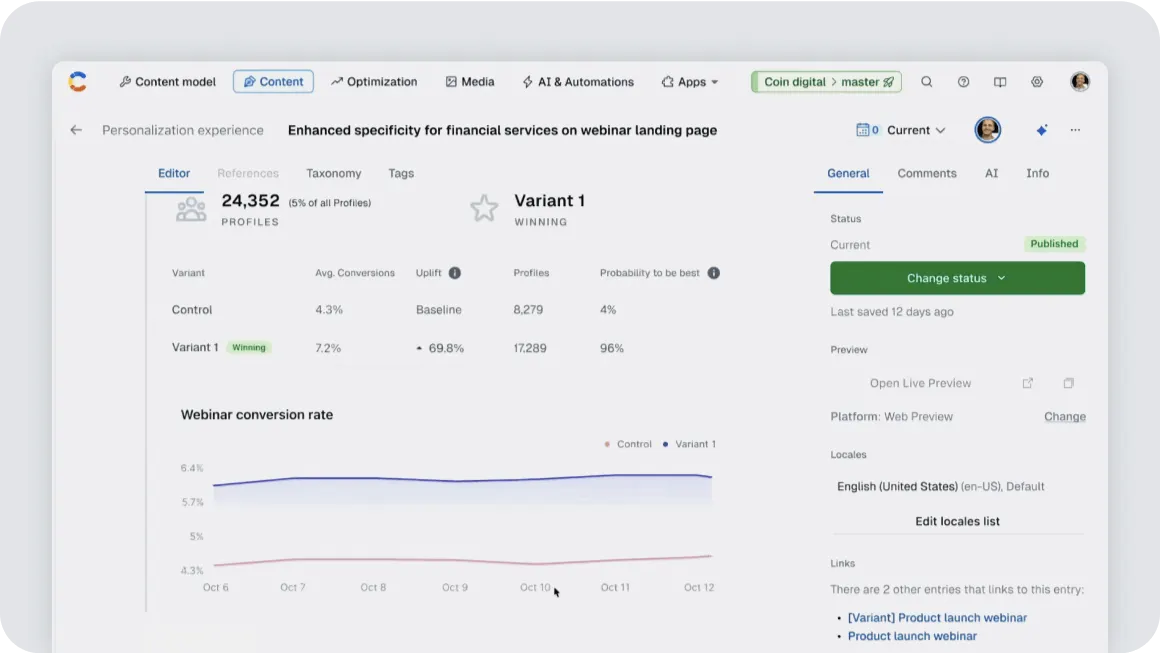Open the Optimization menu item
Screen dimensions: 1160x653
point(374,82)
